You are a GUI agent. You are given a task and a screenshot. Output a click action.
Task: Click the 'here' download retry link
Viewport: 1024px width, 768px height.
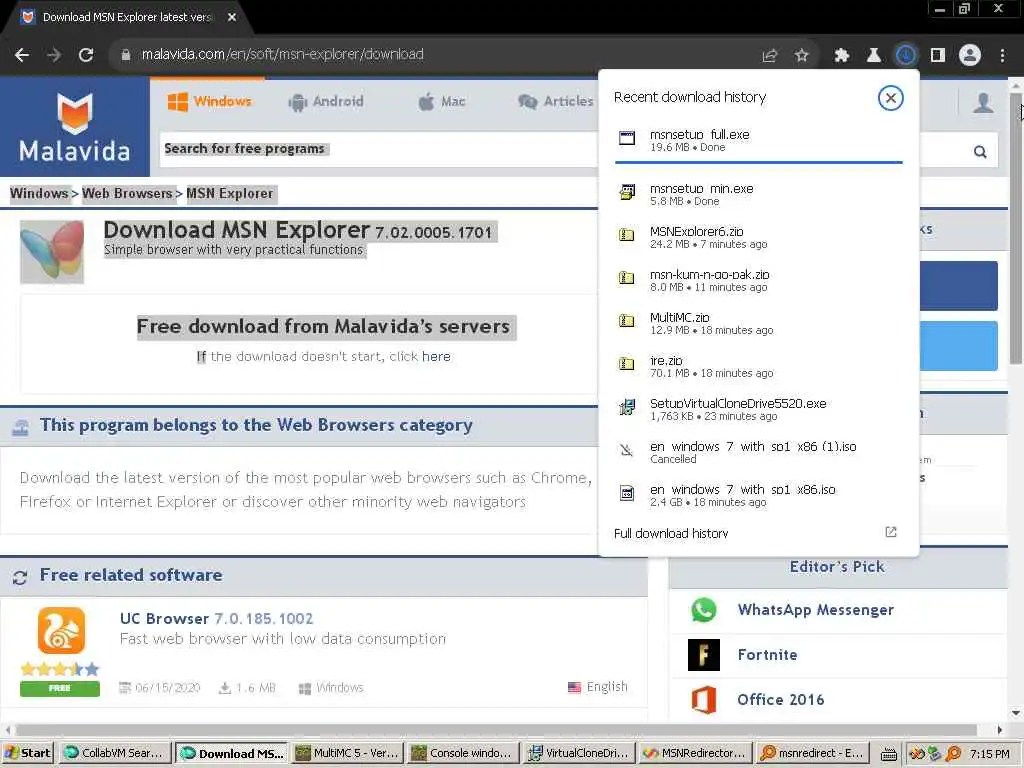[x=436, y=357]
